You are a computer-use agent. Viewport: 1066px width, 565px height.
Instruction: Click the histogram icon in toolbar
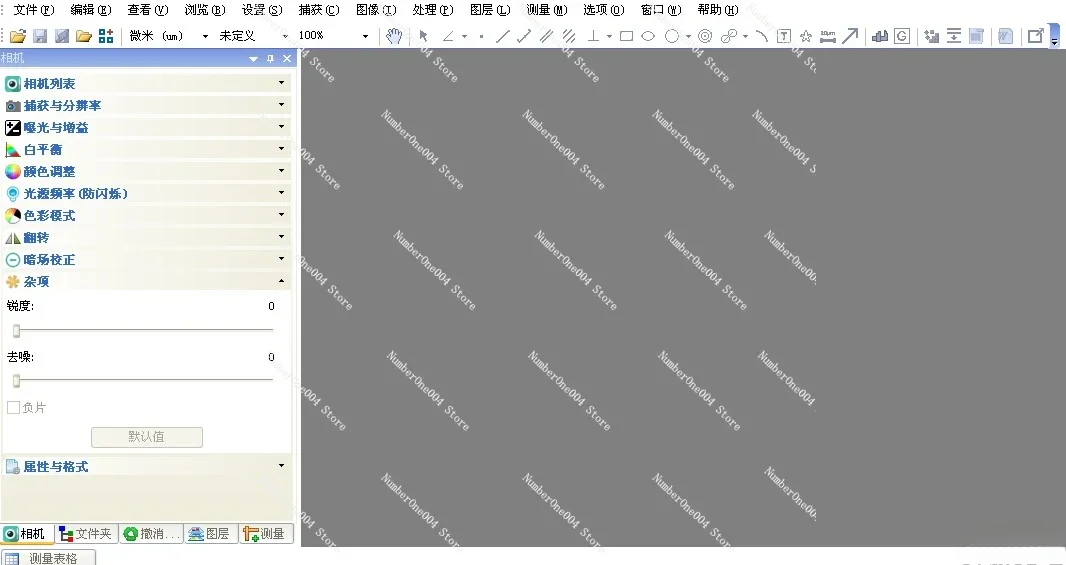pos(880,36)
